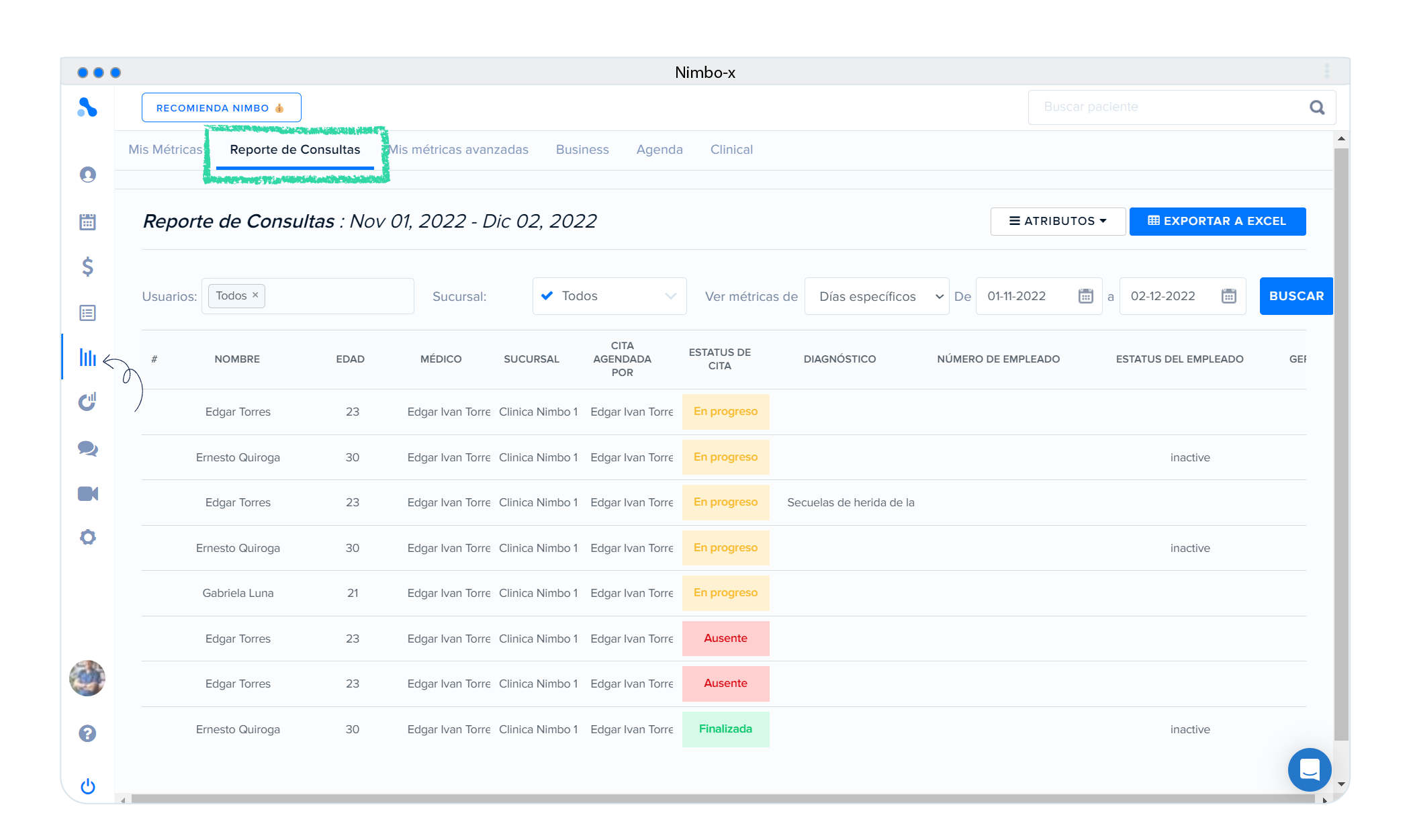Image resolution: width=1411 pixels, height=840 pixels.
Task: Remove the Todos tag in Usuarios
Action: [255, 295]
